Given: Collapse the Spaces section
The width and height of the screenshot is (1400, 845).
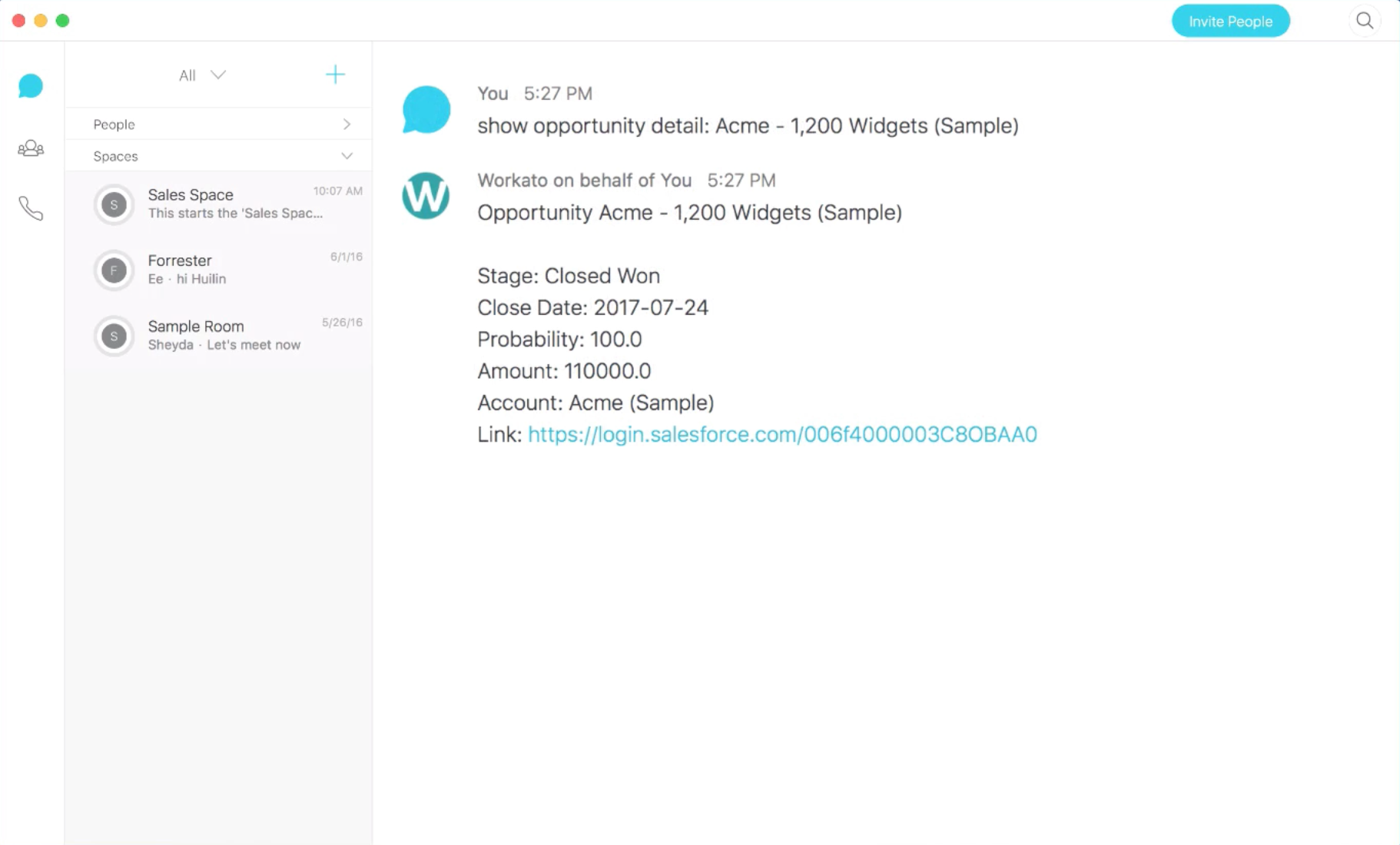Looking at the screenshot, I should pos(219,156).
